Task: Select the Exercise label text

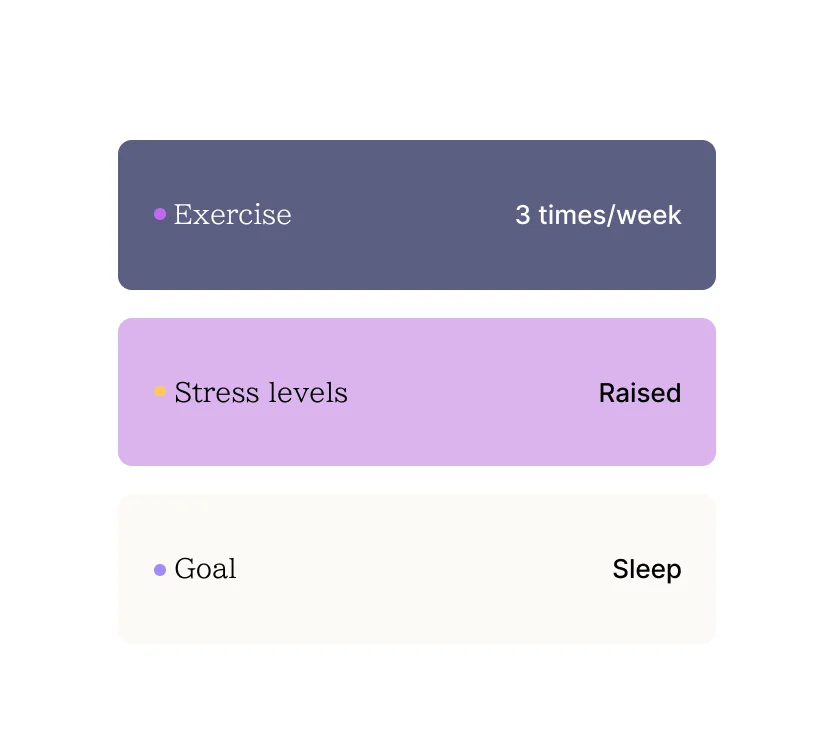Action: pyautogui.click(x=232, y=214)
